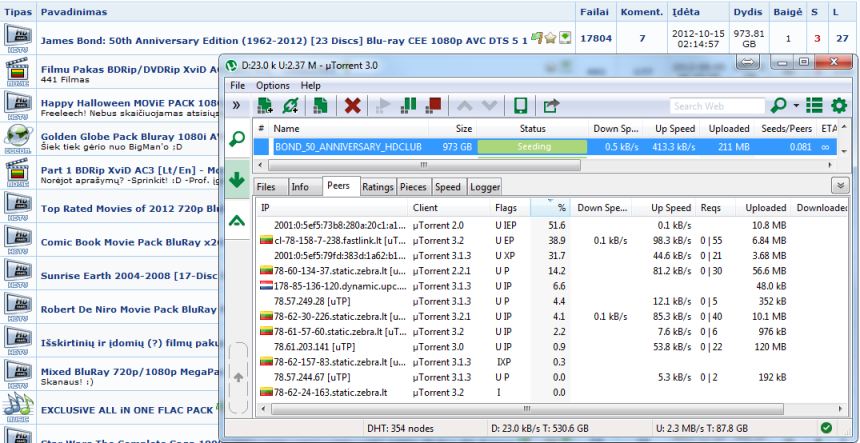Sort peers by Flags column header
860x443 pixels.
[x=510, y=208]
